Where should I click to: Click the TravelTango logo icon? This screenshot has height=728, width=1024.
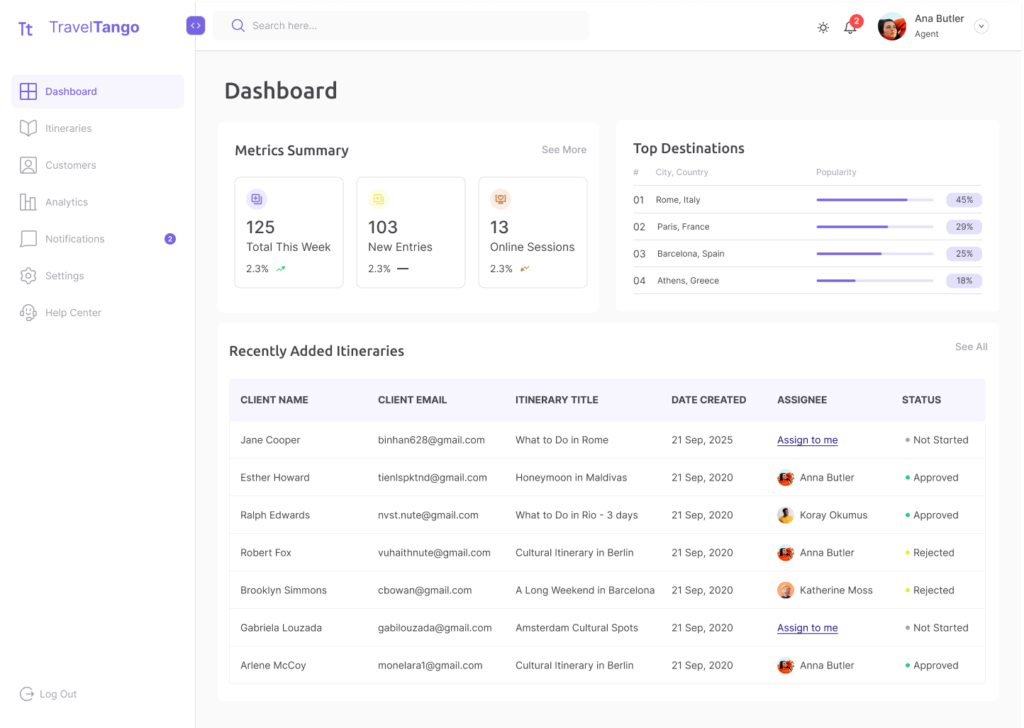(x=26, y=28)
